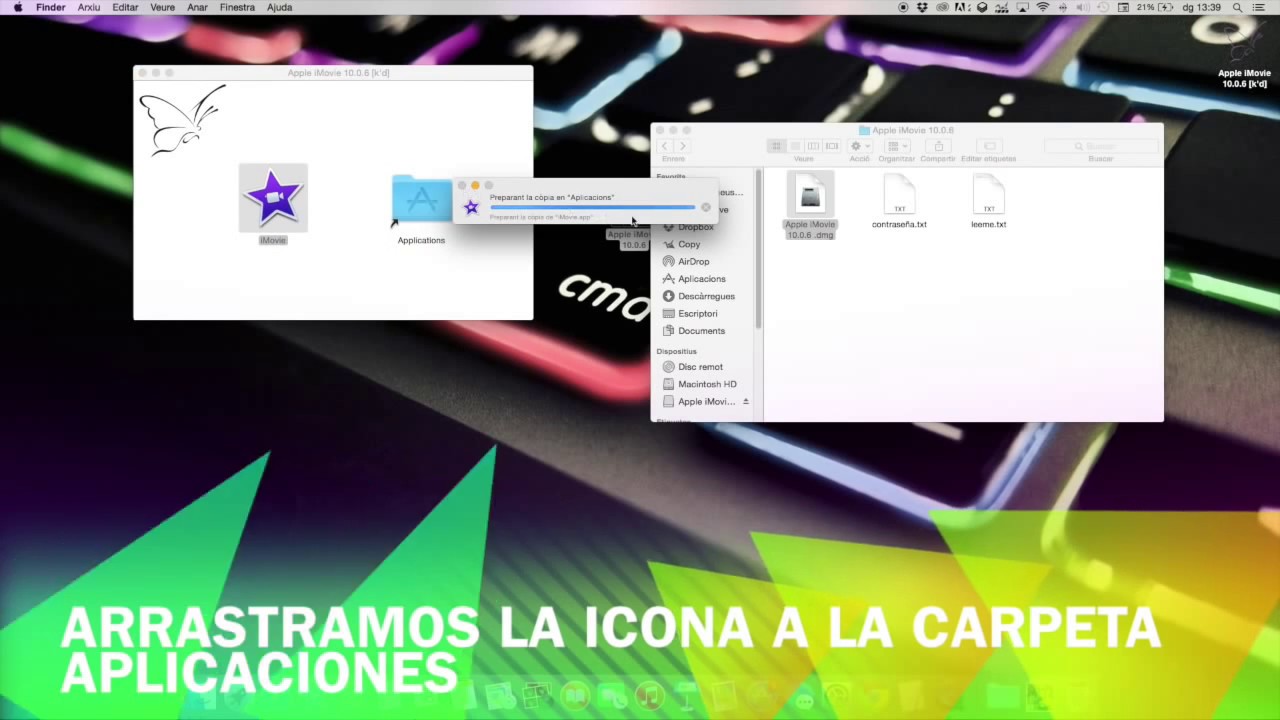The width and height of the screenshot is (1280, 720).
Task: Click the Creative Cloud icon in the menu bar
Action: coord(943,7)
